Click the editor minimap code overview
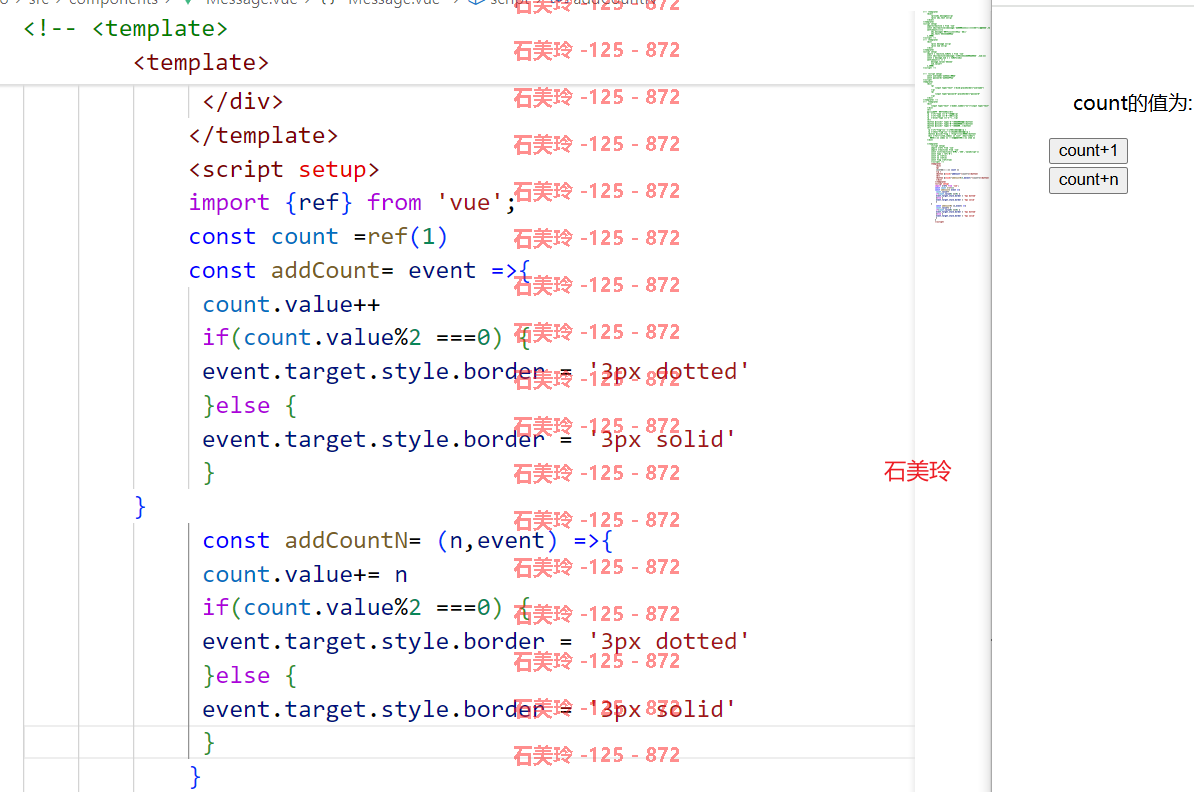The image size is (1194, 792). pyautogui.click(x=956, y=116)
